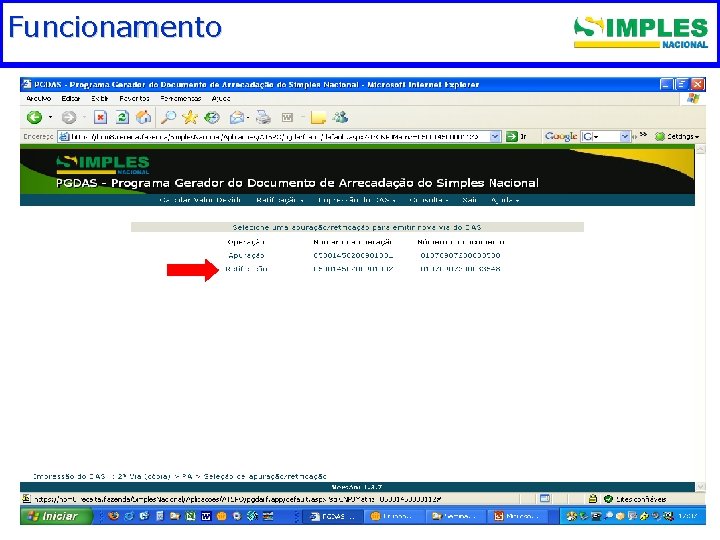Click the Refresh page icon
This screenshot has height=540, width=720.
(122, 118)
